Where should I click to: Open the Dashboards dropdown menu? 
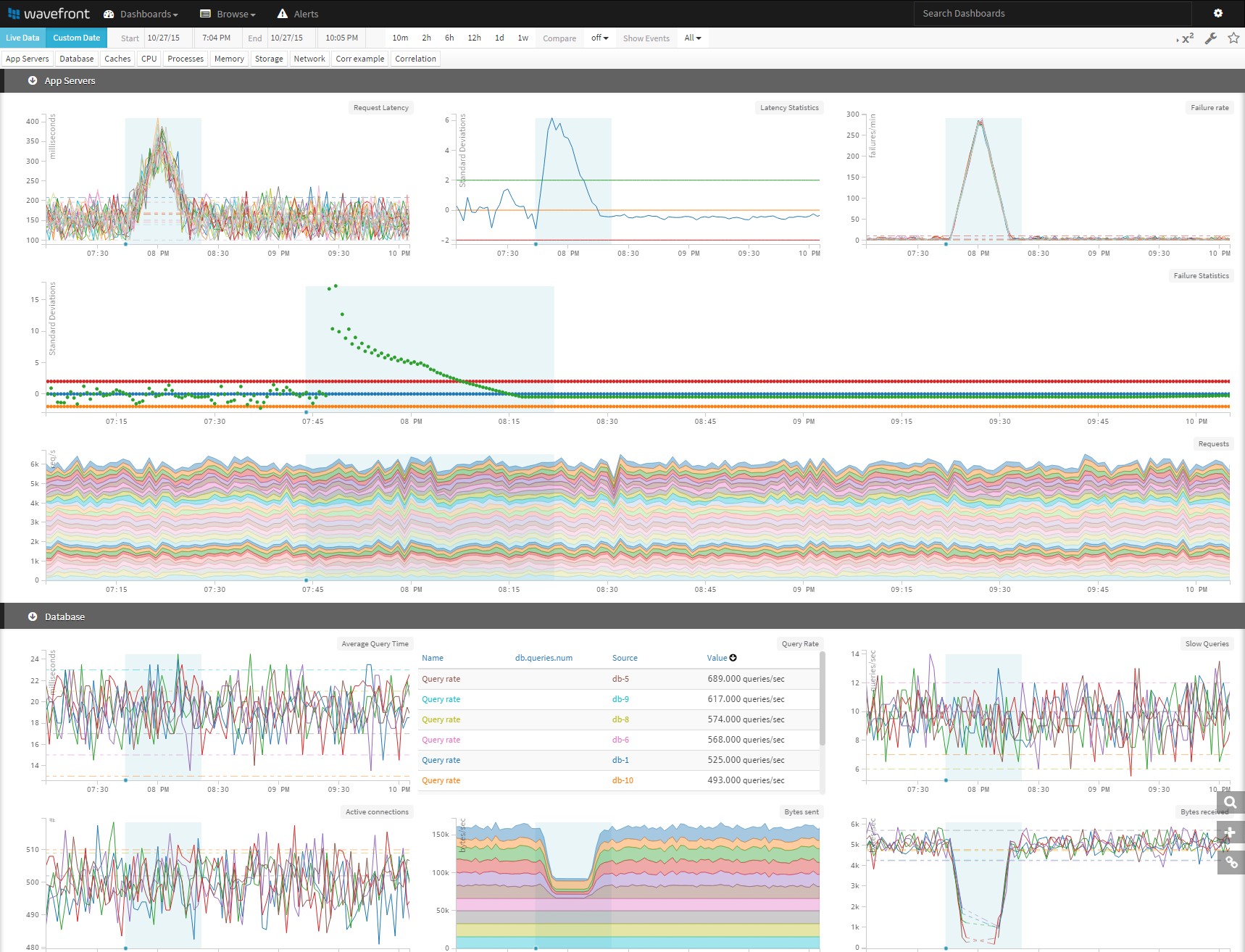[142, 13]
